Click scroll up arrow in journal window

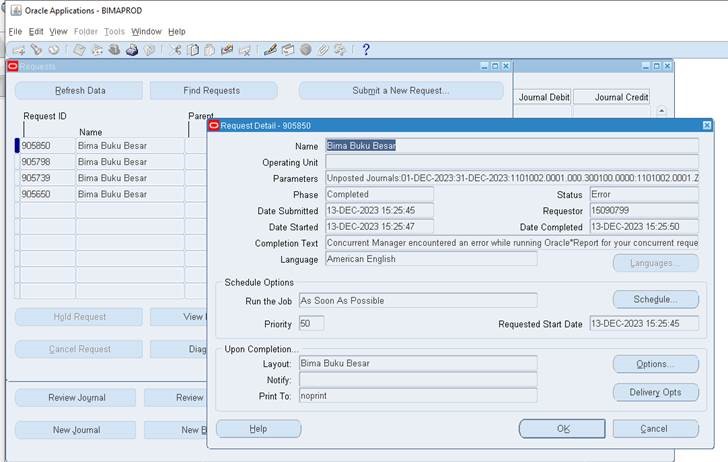[661, 111]
